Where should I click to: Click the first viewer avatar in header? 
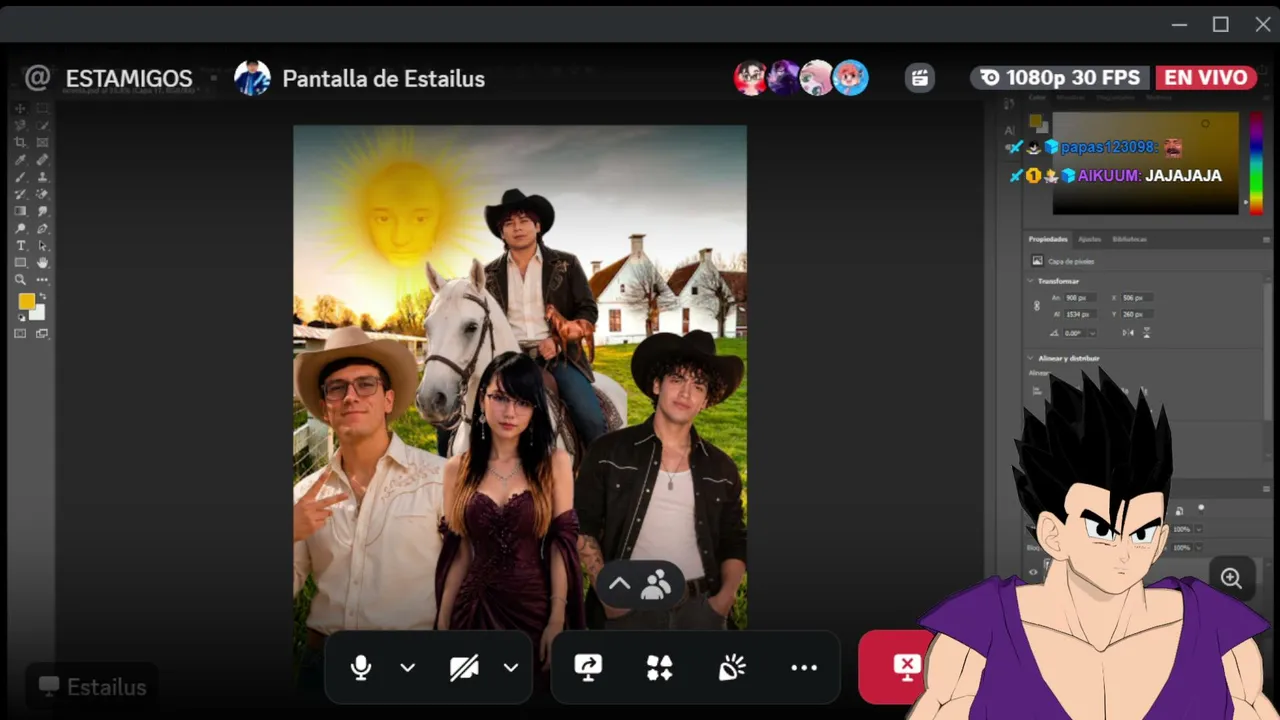click(751, 78)
